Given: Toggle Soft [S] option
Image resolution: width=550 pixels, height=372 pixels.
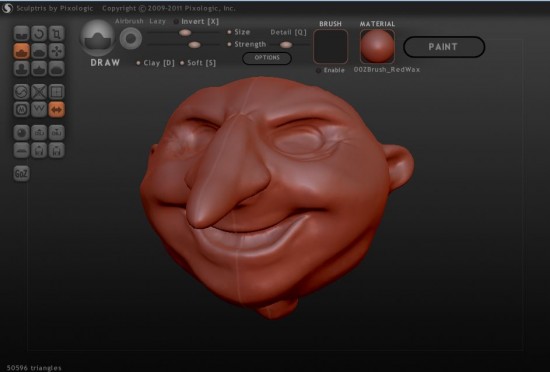Looking at the screenshot, I should click(x=198, y=63).
